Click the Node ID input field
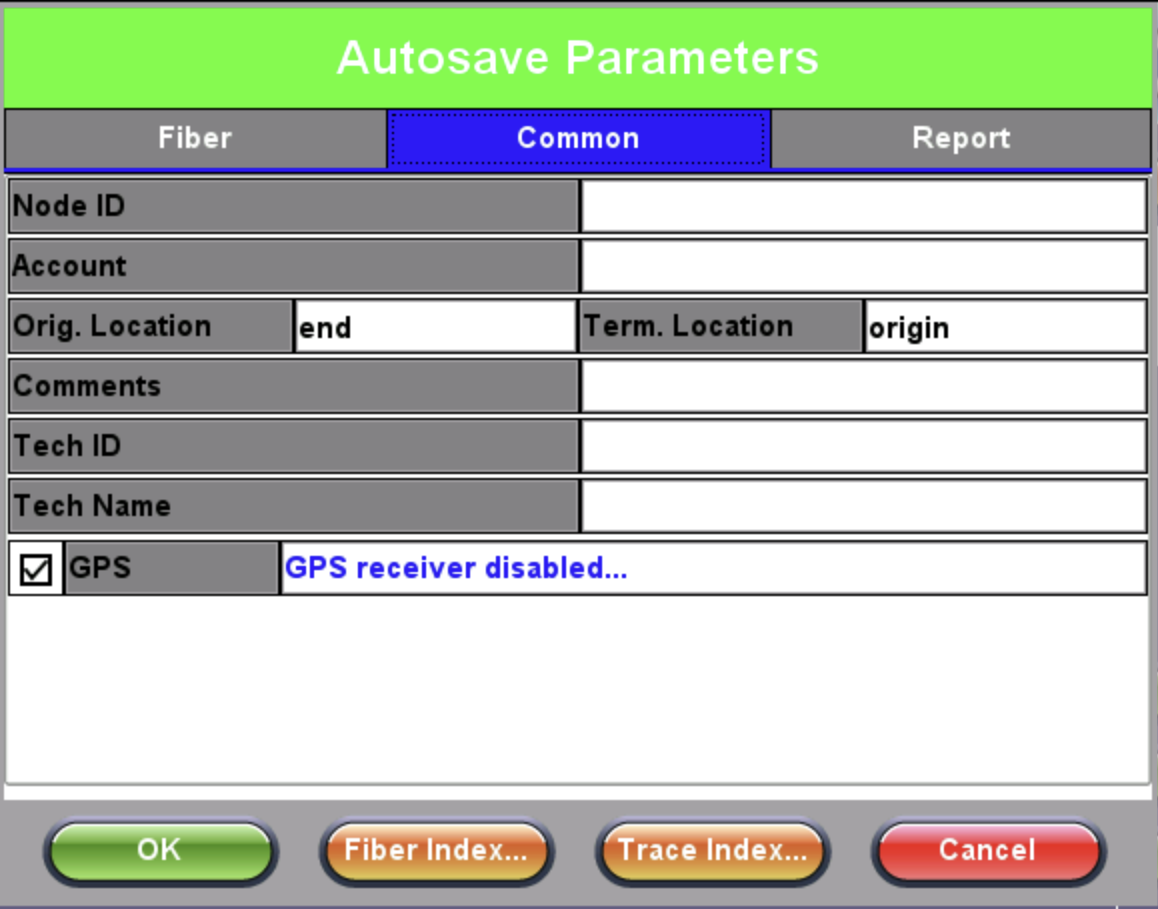The width and height of the screenshot is (1158, 909). point(863,206)
